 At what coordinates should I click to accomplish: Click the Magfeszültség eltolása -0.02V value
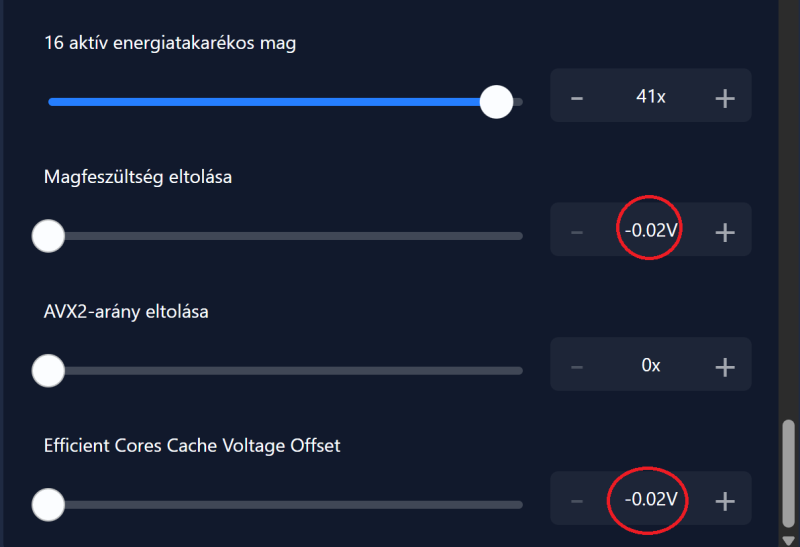[651, 231]
